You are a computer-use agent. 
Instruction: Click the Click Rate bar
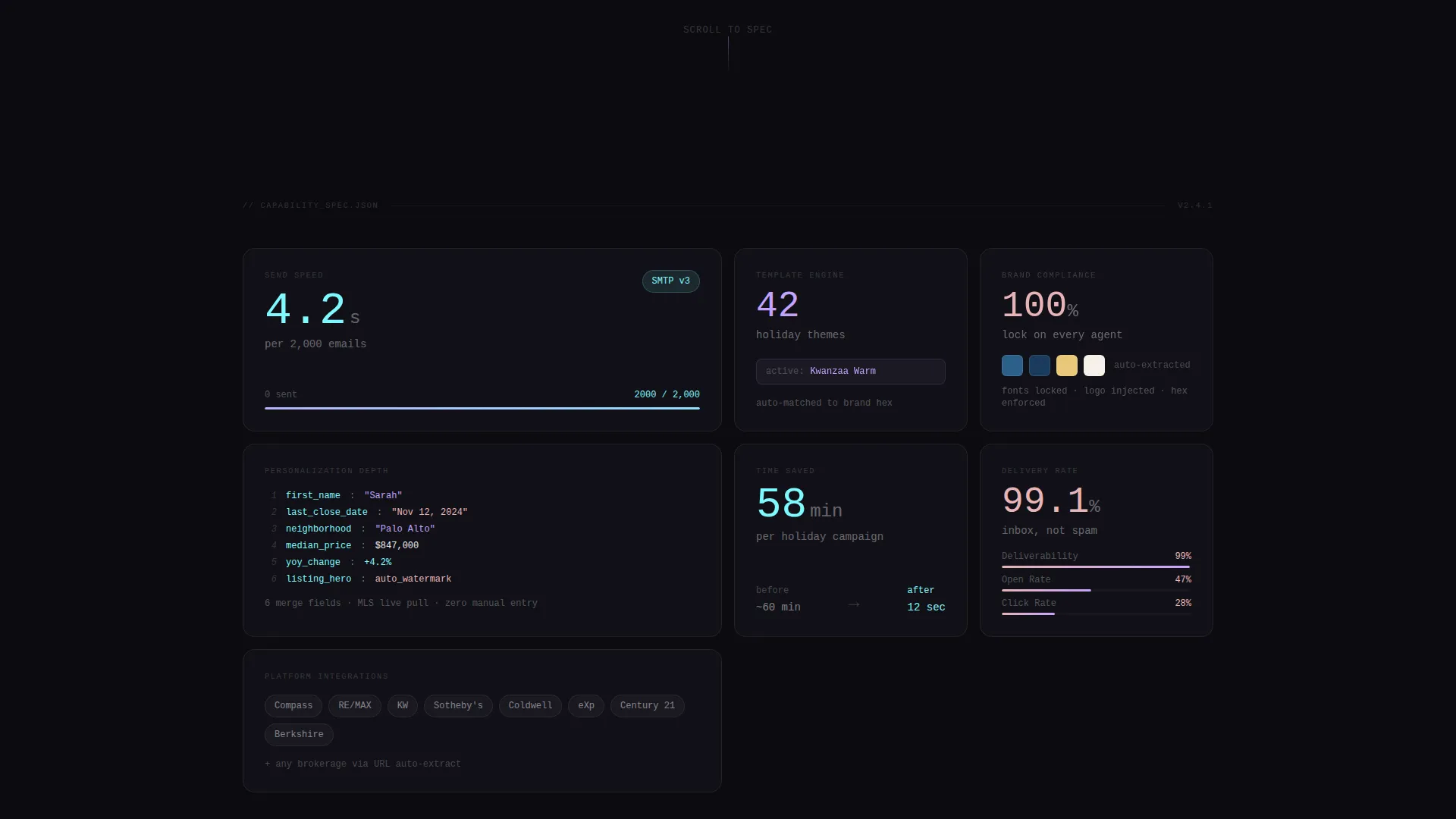(x=1097, y=613)
